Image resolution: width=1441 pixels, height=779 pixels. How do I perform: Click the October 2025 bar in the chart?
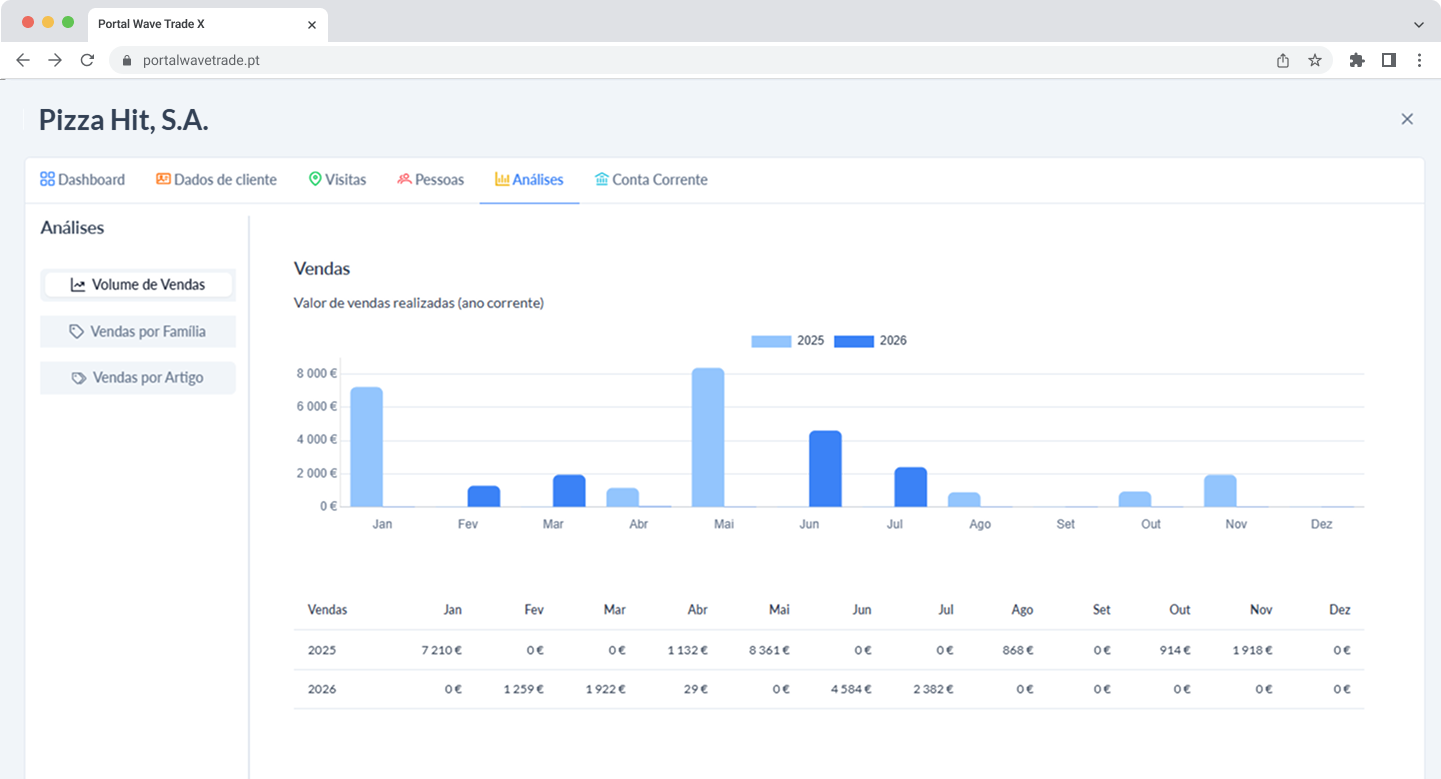(x=1135, y=499)
